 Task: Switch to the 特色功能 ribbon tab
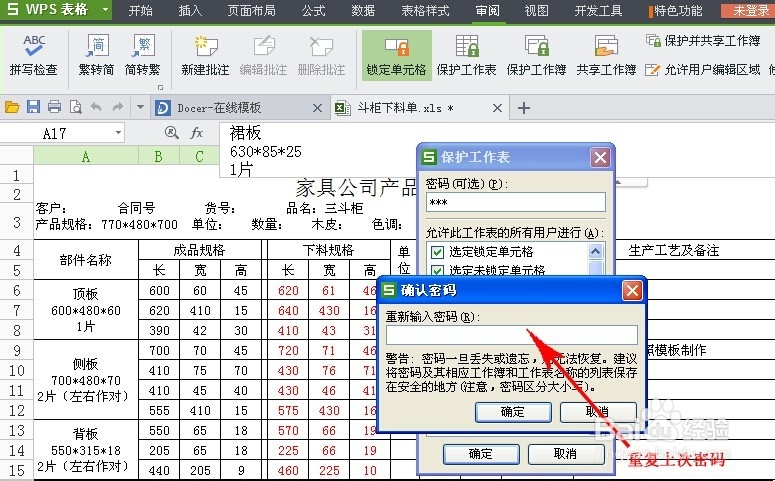pyautogui.click(x=676, y=10)
